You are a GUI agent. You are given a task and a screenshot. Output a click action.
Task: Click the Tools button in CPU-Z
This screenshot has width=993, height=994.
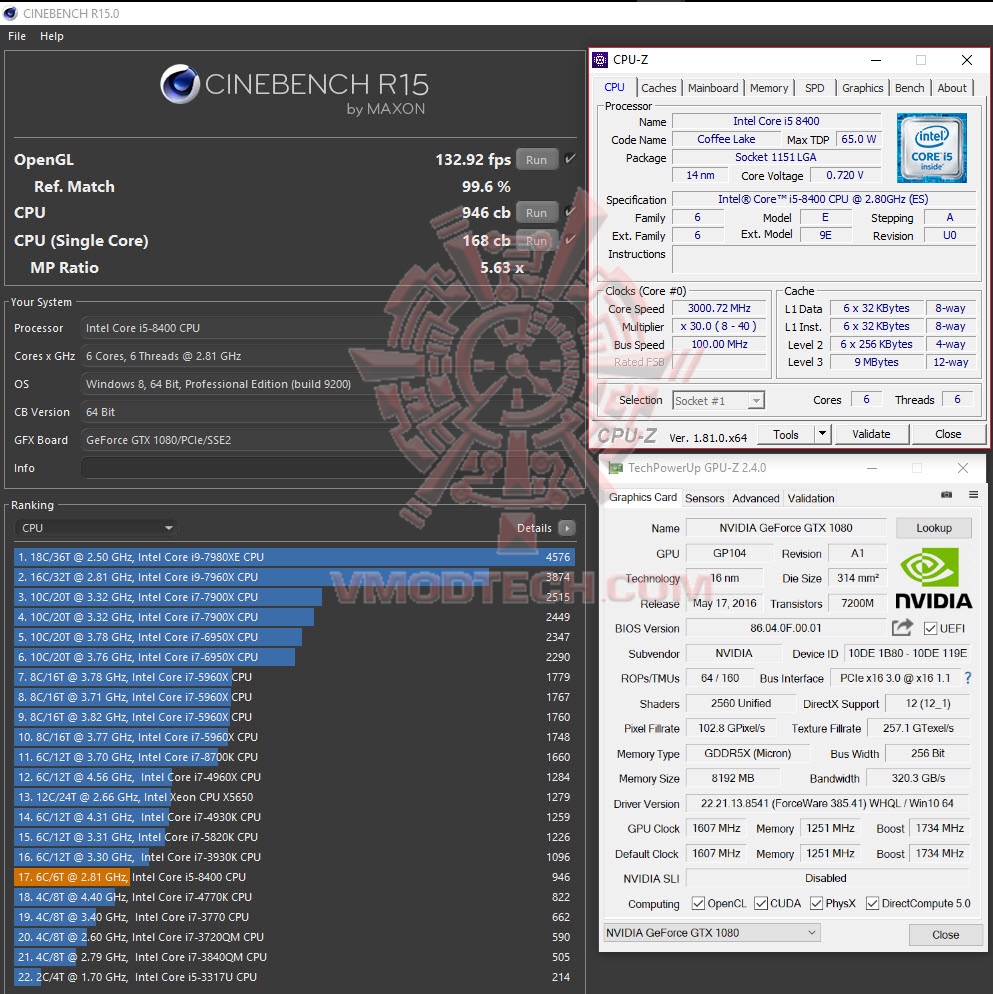786,434
